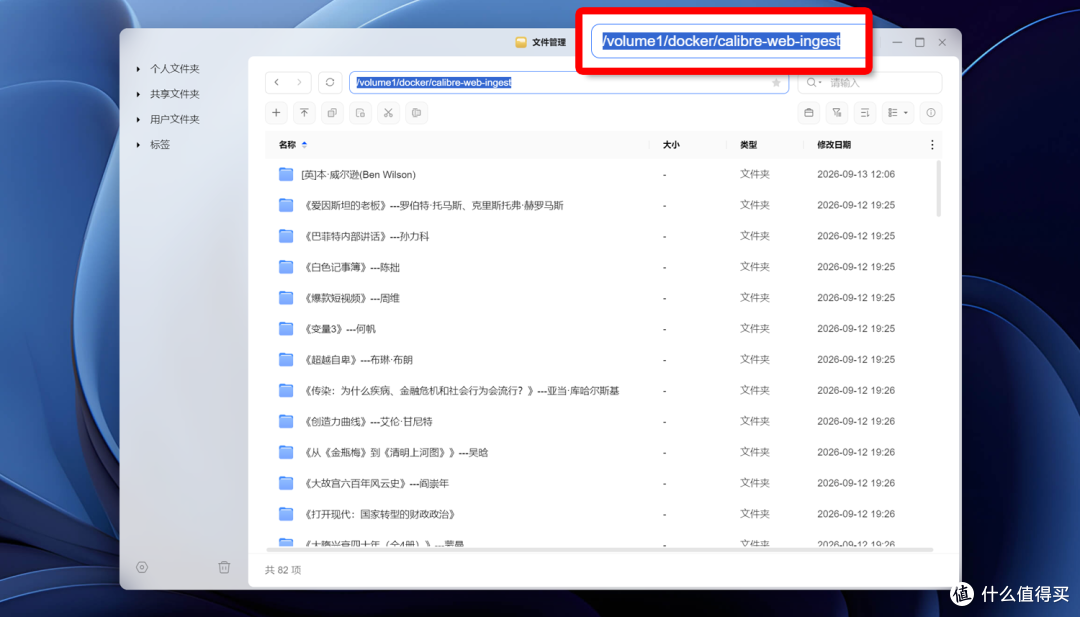The image size is (1080, 617).
Task: Go forward with the navigation arrow
Action: coord(299,83)
